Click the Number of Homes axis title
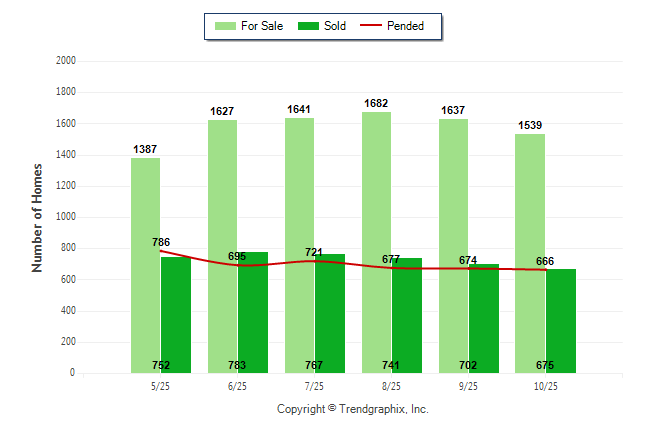The width and height of the screenshot is (646, 434). (37, 217)
